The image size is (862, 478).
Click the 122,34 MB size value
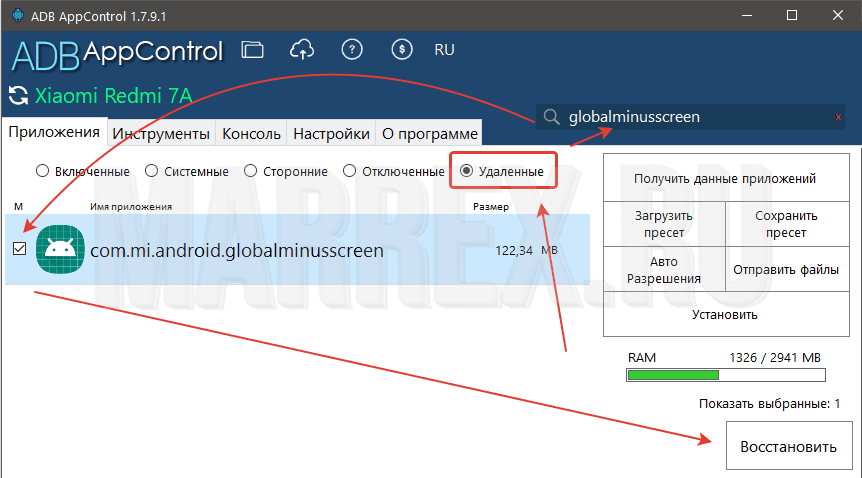tap(526, 251)
